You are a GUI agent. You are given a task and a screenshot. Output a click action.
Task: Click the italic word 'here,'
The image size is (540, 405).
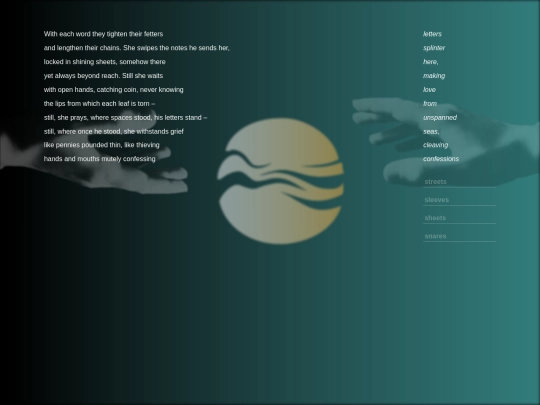pos(430,62)
